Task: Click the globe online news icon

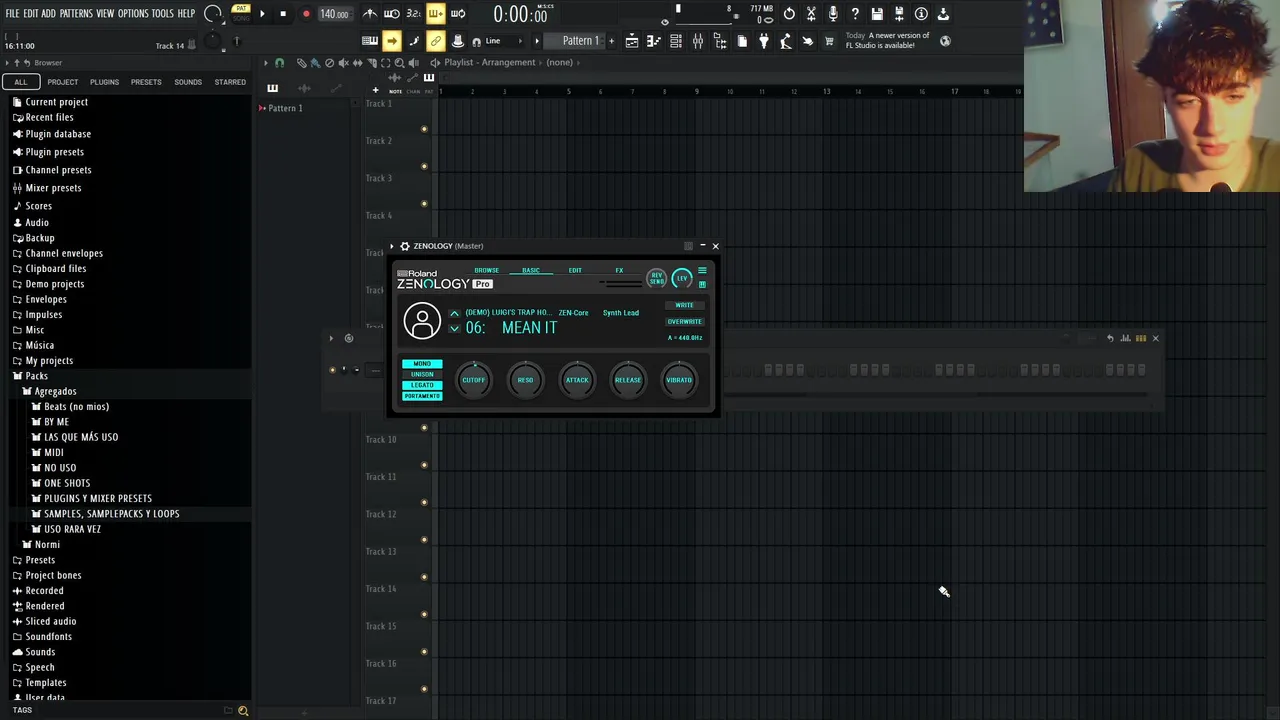Action: [x=945, y=41]
